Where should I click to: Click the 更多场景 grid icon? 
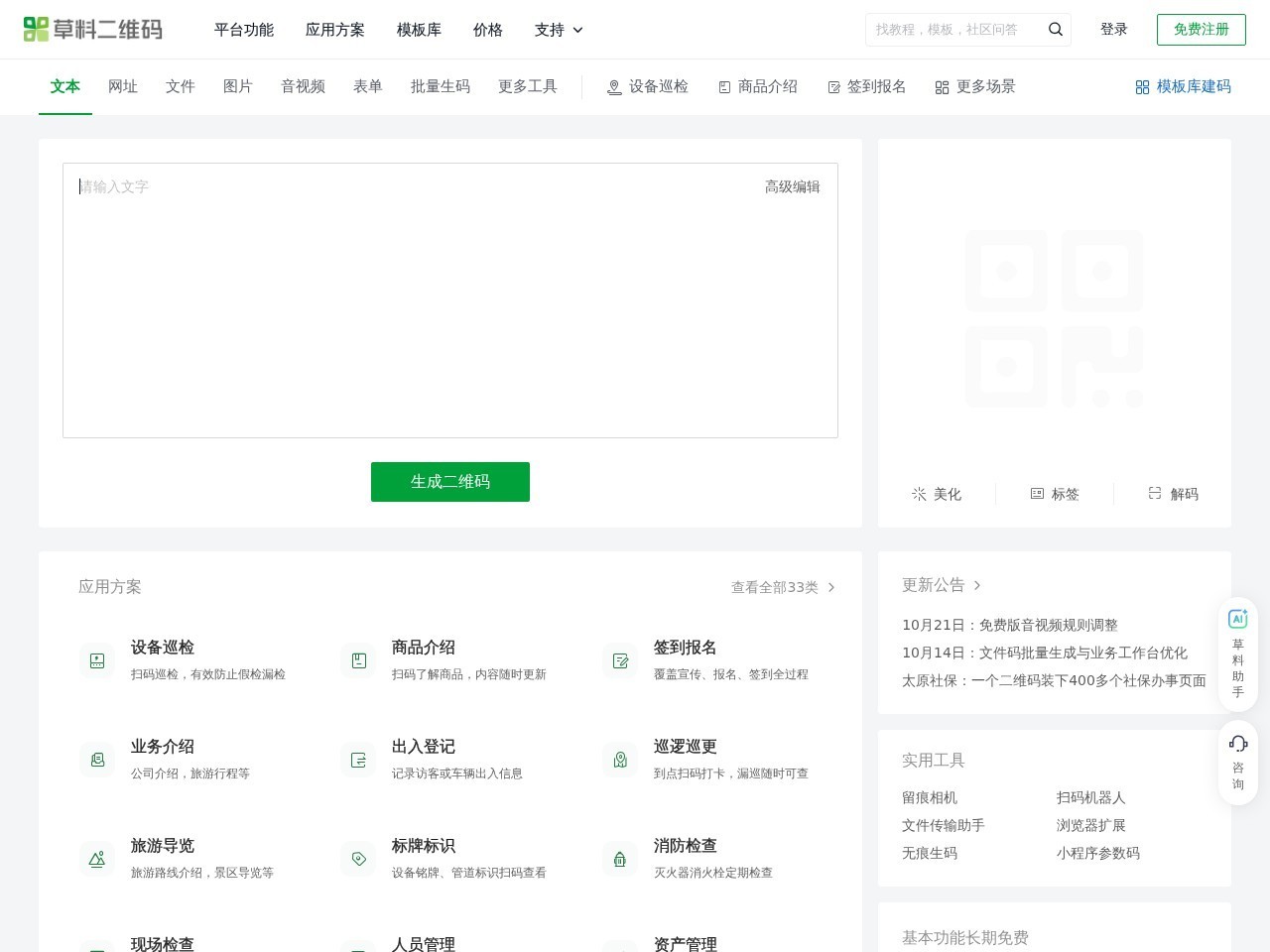(x=942, y=87)
